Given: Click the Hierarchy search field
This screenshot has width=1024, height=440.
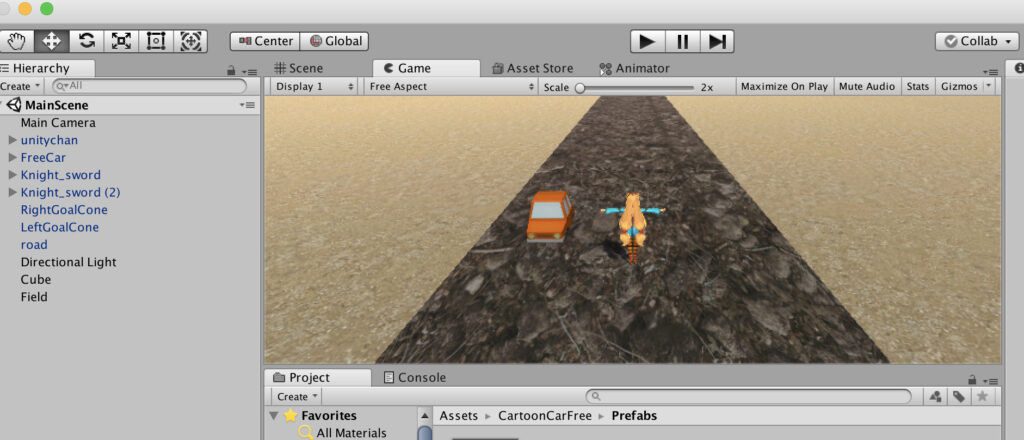Looking at the screenshot, I should [150, 86].
